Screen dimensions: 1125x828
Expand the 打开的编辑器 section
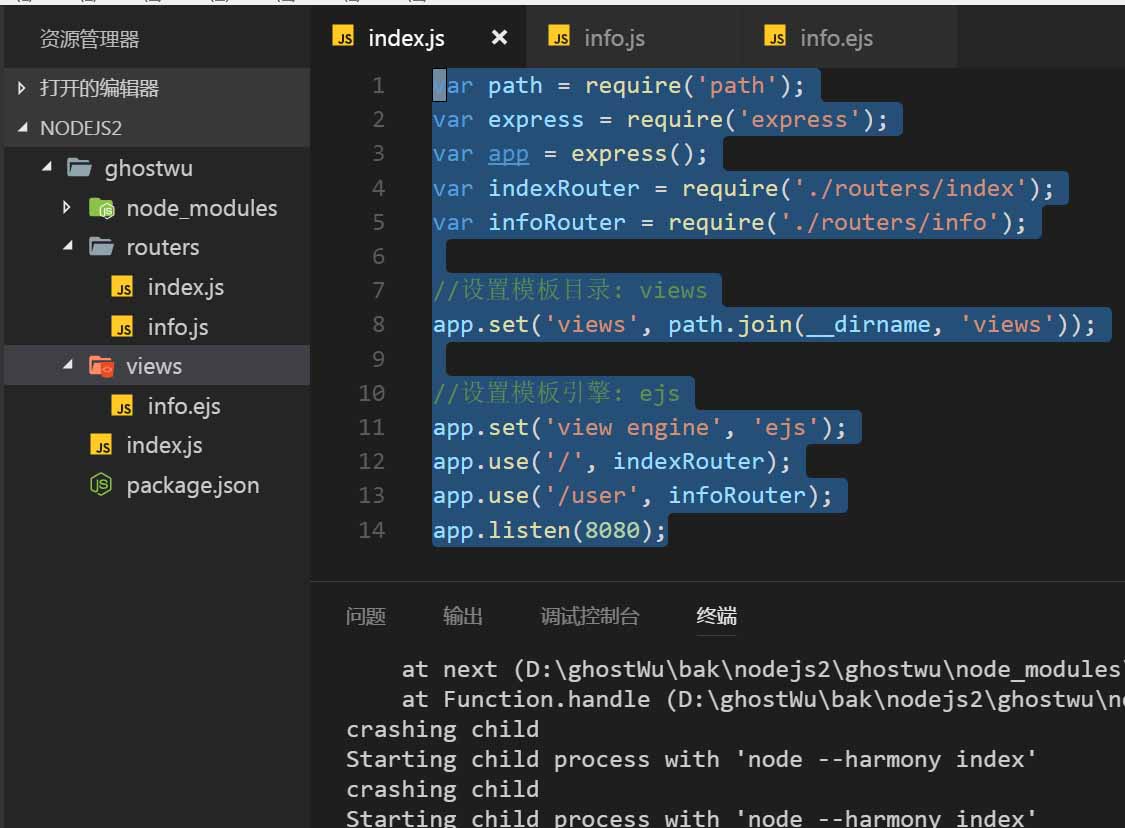click(22, 88)
